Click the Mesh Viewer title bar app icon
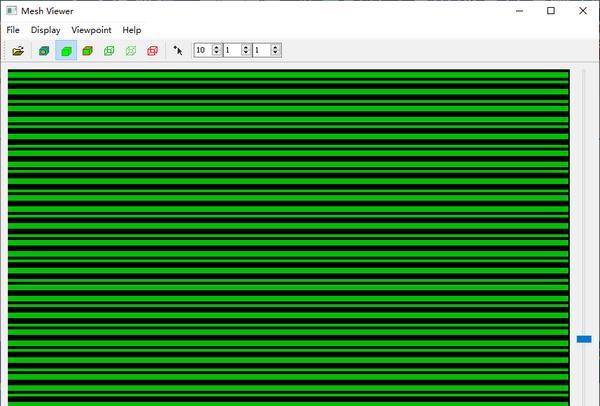Image resolution: width=600 pixels, height=406 pixels. (12, 11)
